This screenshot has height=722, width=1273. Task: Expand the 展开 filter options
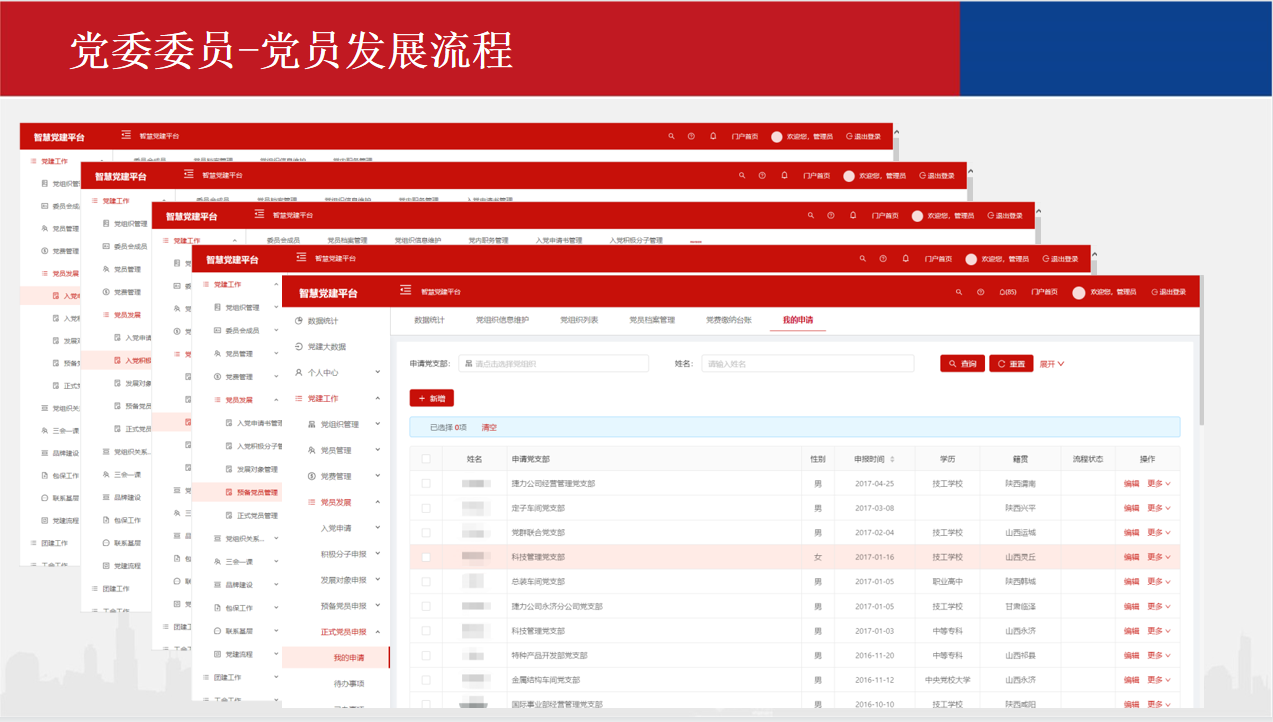[x=1052, y=364]
